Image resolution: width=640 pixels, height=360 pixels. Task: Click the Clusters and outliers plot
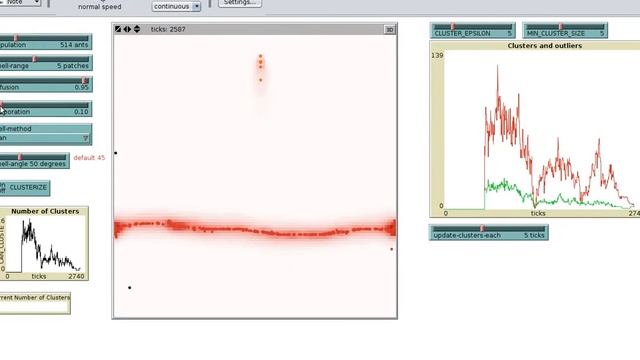coord(535,129)
